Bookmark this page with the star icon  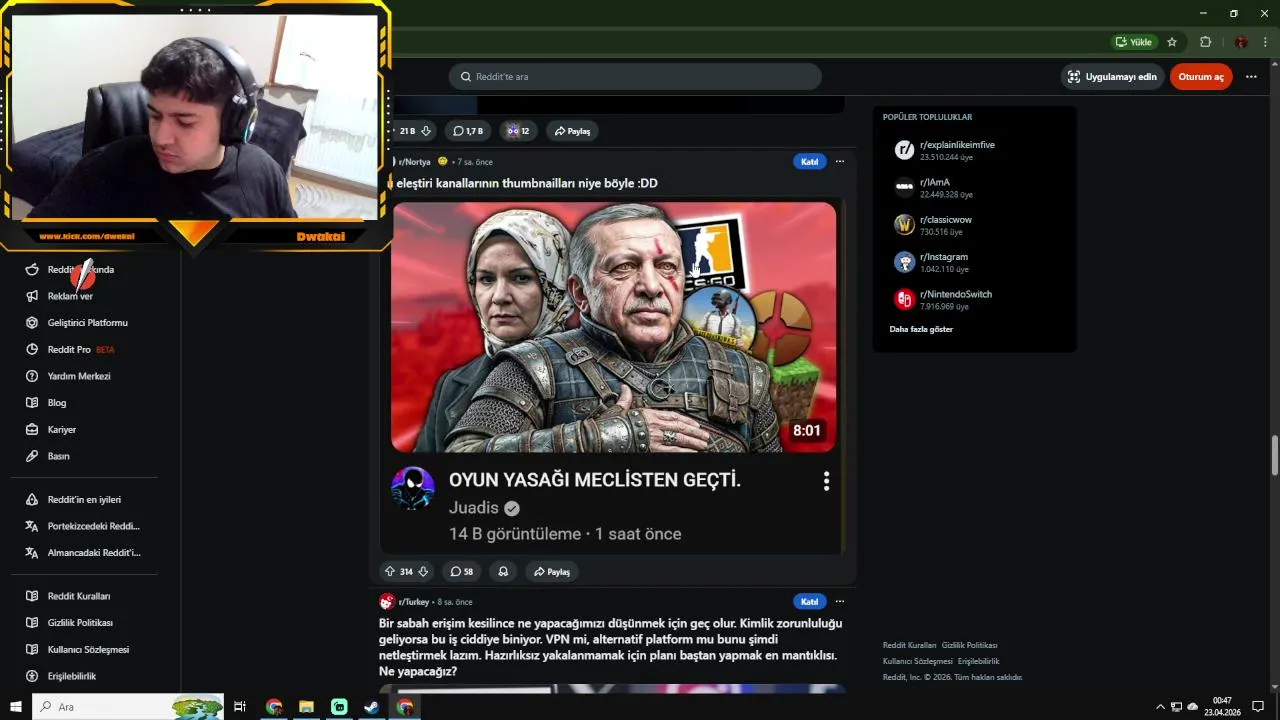[1172, 42]
